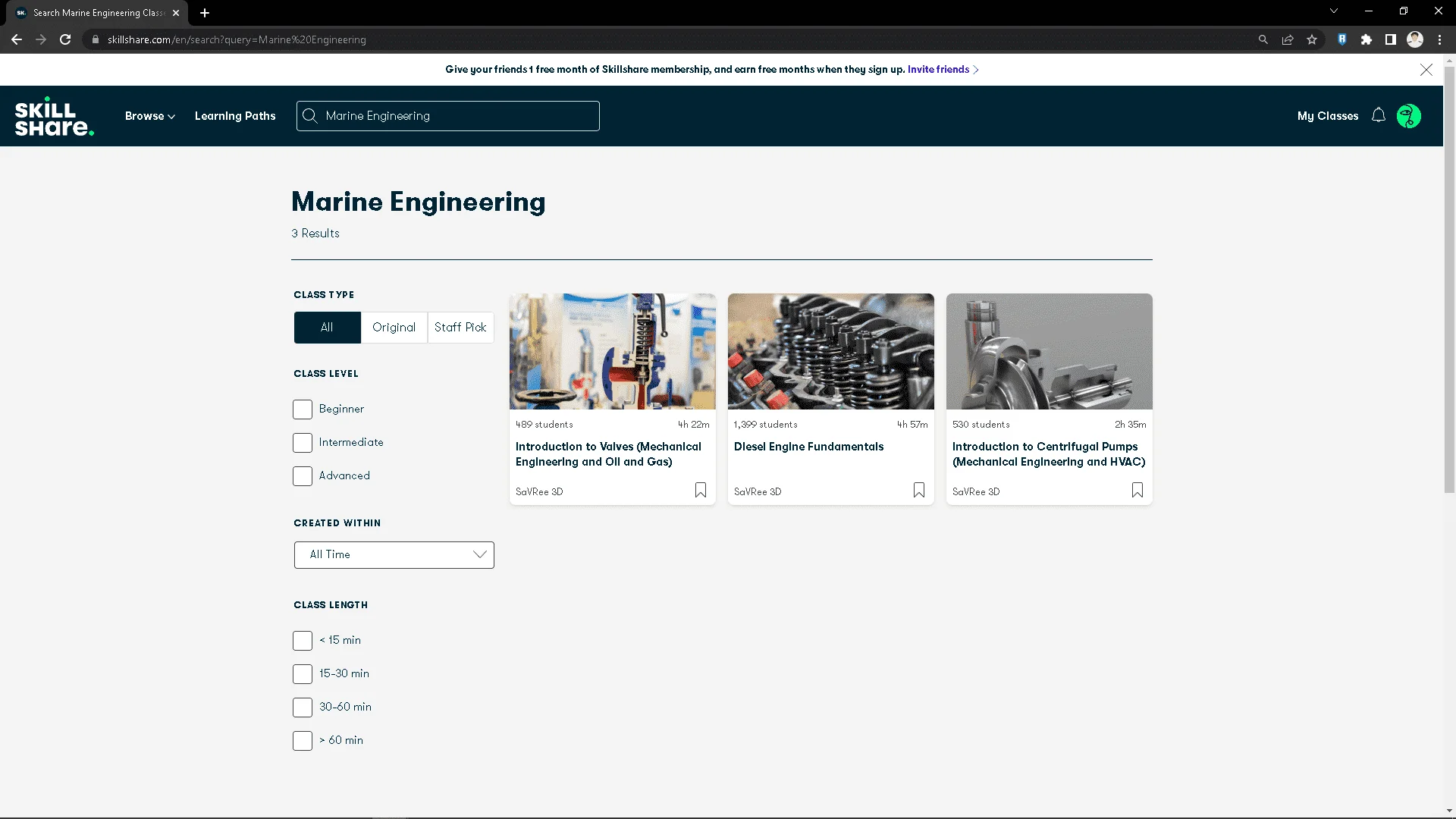Screen dimensions: 1456x819
Task: Open the notifications bell
Action: pos(1379,115)
